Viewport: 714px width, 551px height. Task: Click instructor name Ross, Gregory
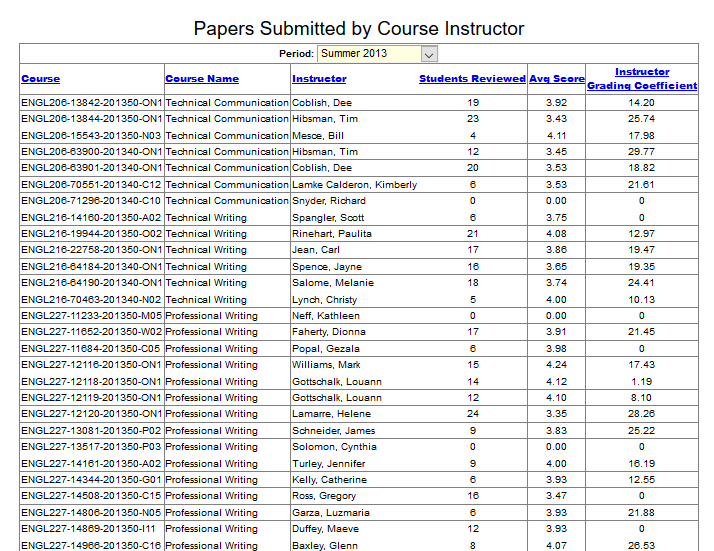(x=324, y=495)
